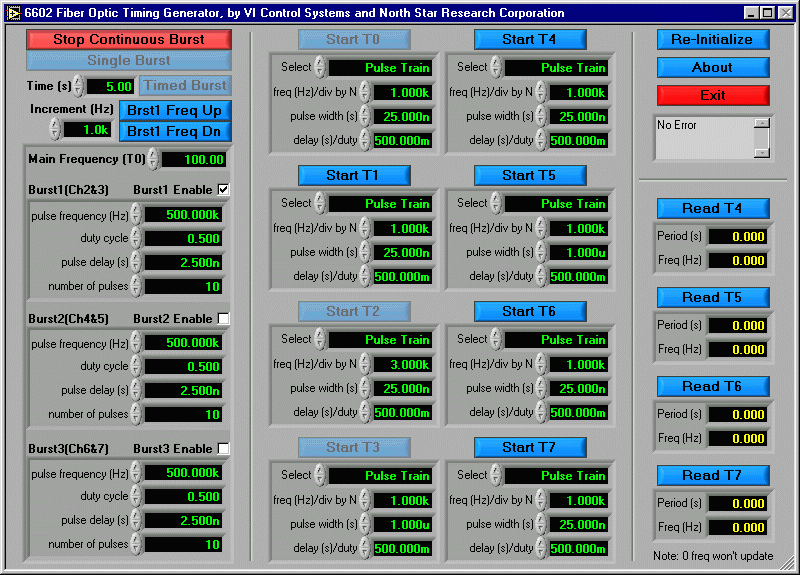Screen dimensions: 800x575
Task: Click Burst2 number of pulses stepper
Action: 136,414
